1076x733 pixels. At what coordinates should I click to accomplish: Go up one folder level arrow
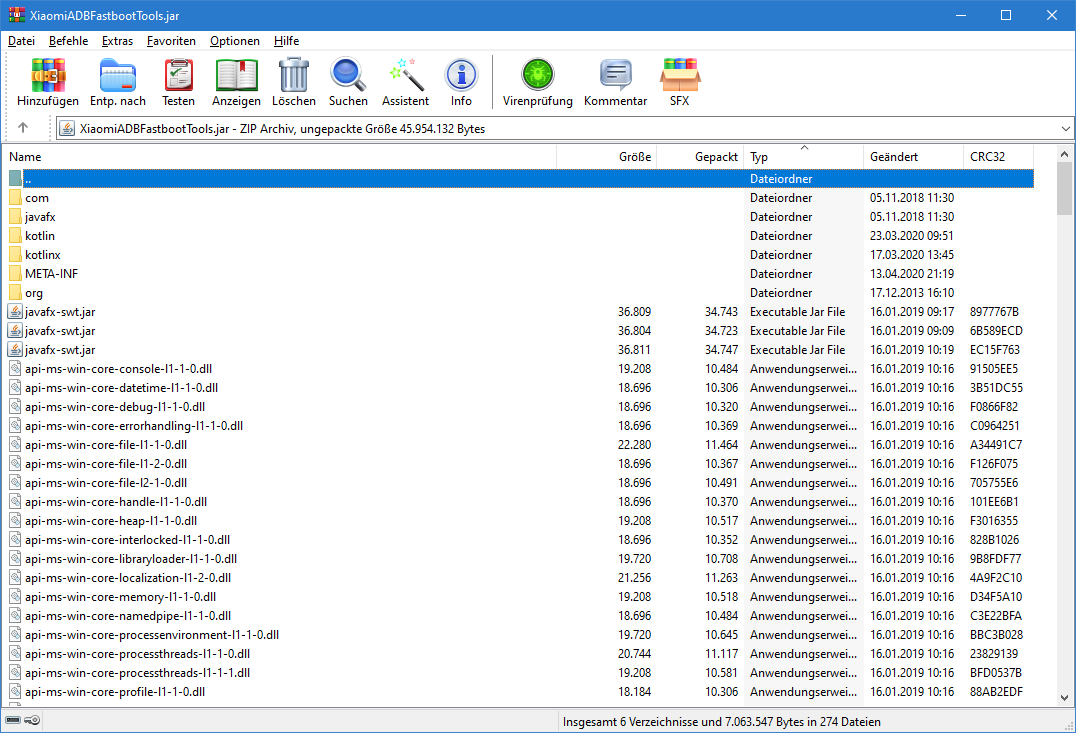click(x=23, y=128)
